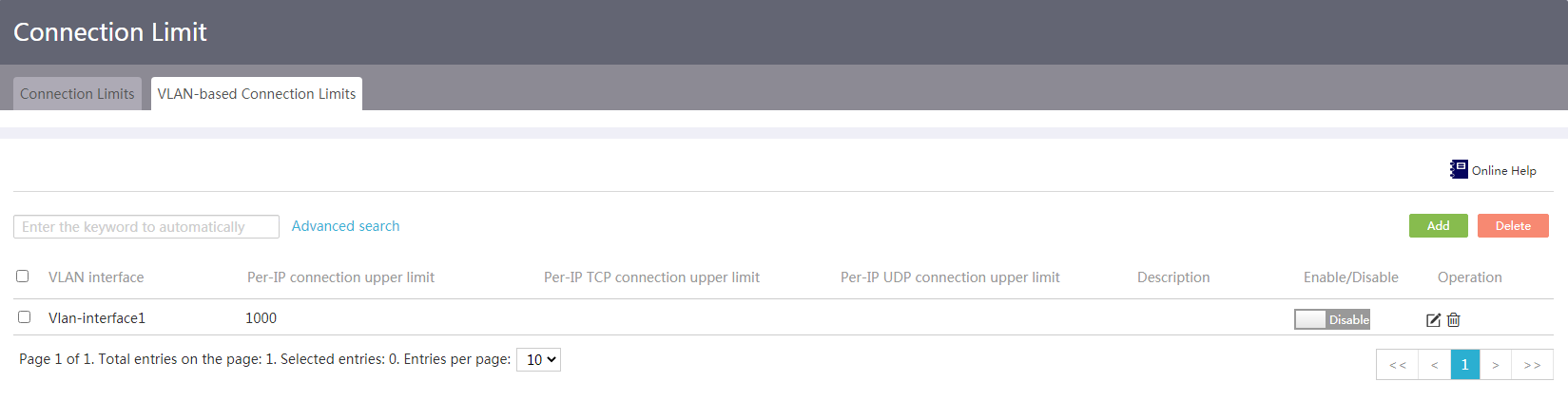Click the trash icon for Vlan-interface1
1568x401 pixels.
point(1454,320)
